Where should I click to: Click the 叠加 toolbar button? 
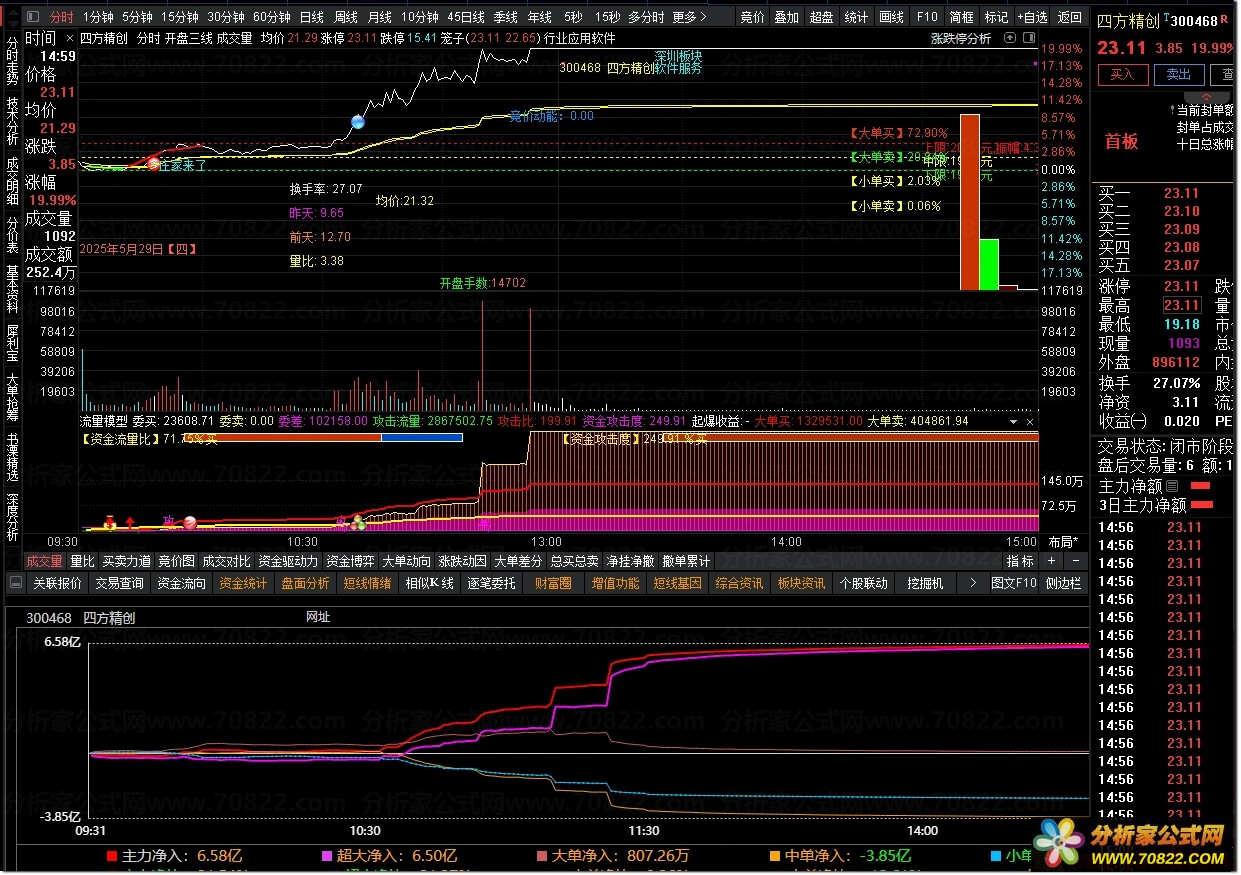(787, 17)
